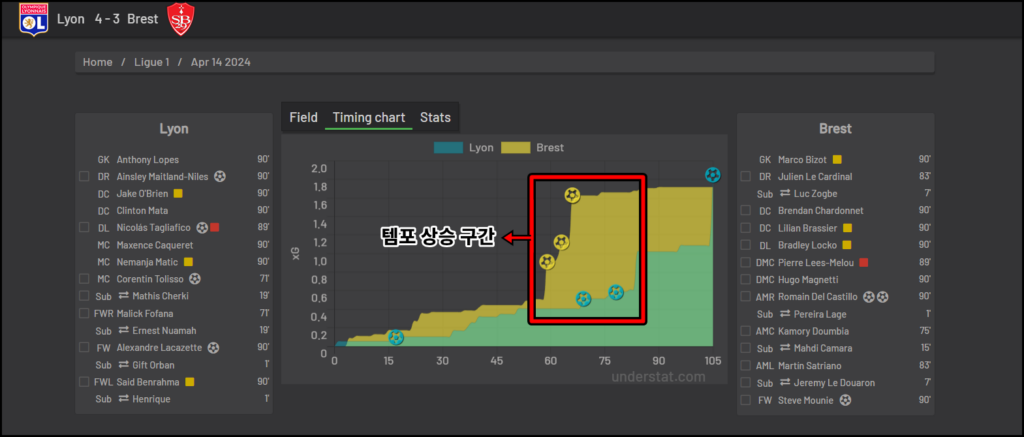Click yellow card icon beside Marco Bizot
Screen dimensions: 1024x437
click(837, 159)
